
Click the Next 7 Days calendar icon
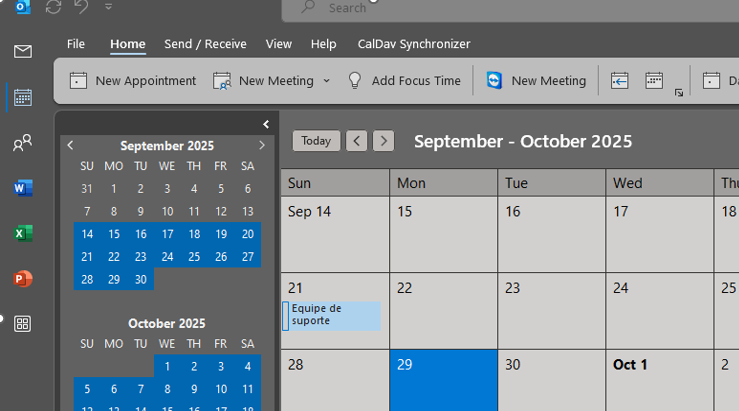(x=654, y=81)
